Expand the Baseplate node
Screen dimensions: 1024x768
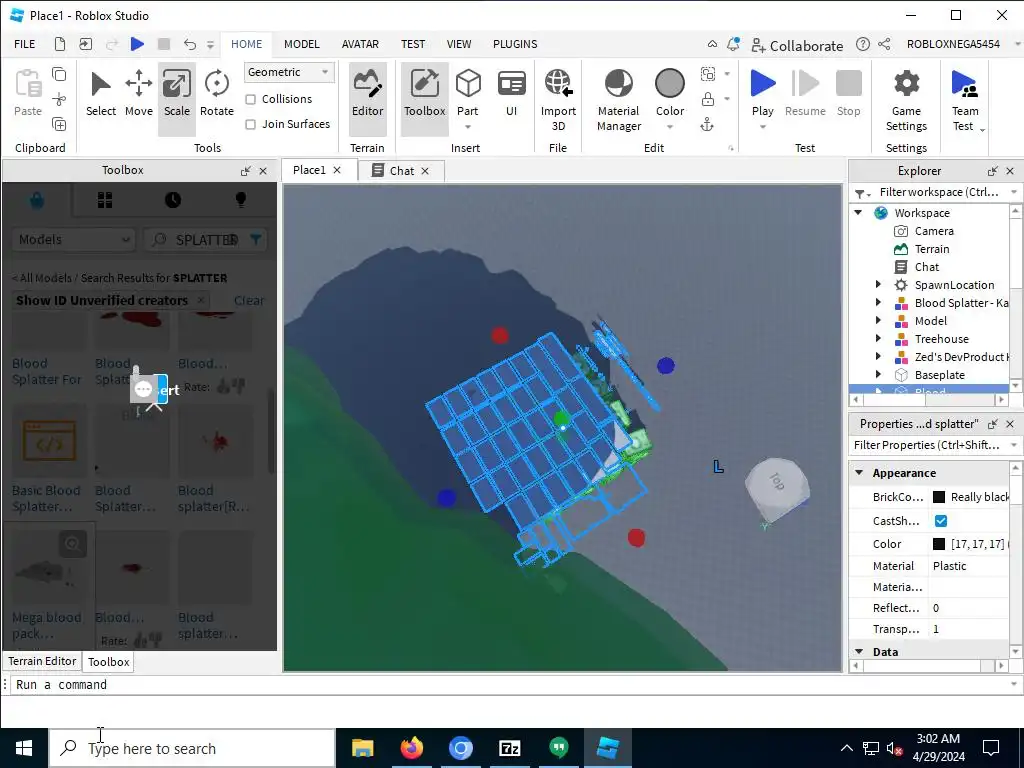tap(878, 374)
